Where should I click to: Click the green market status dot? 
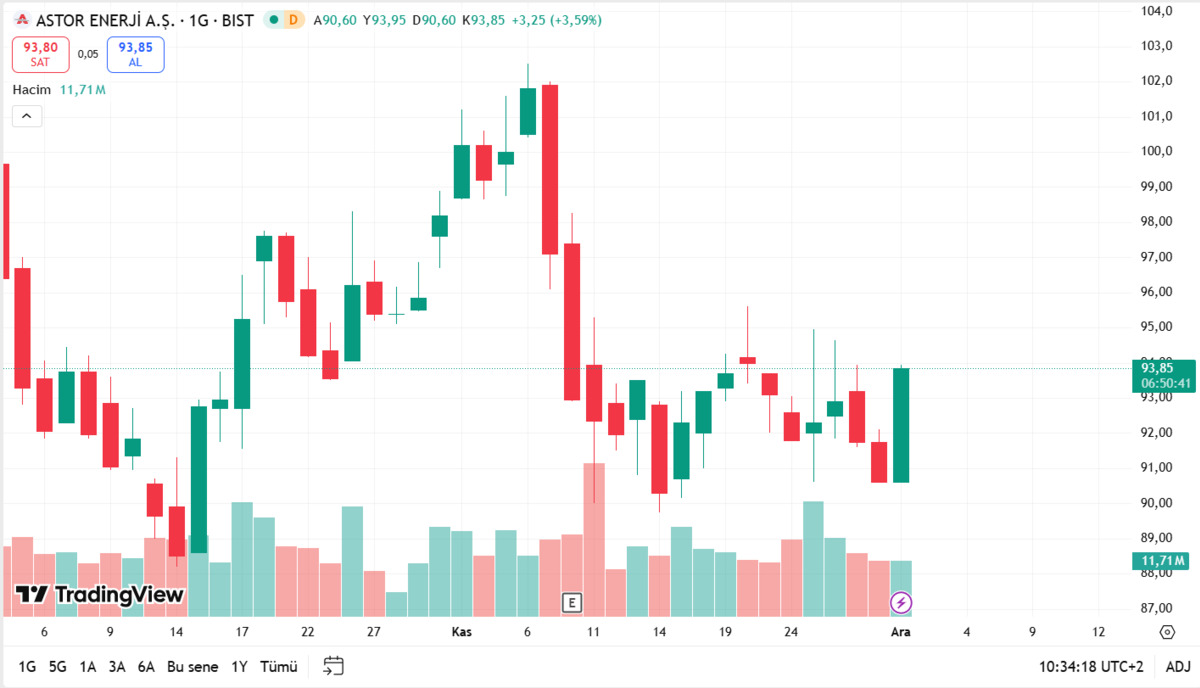click(x=273, y=19)
